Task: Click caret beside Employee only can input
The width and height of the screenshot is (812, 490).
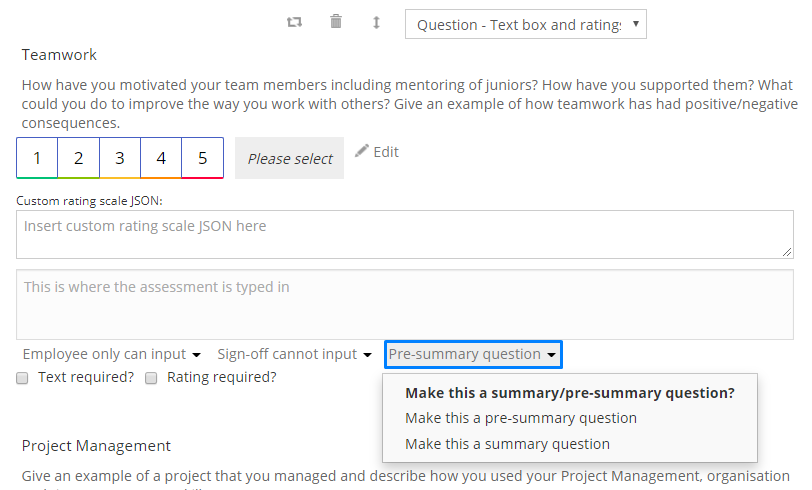Action: click(x=196, y=355)
